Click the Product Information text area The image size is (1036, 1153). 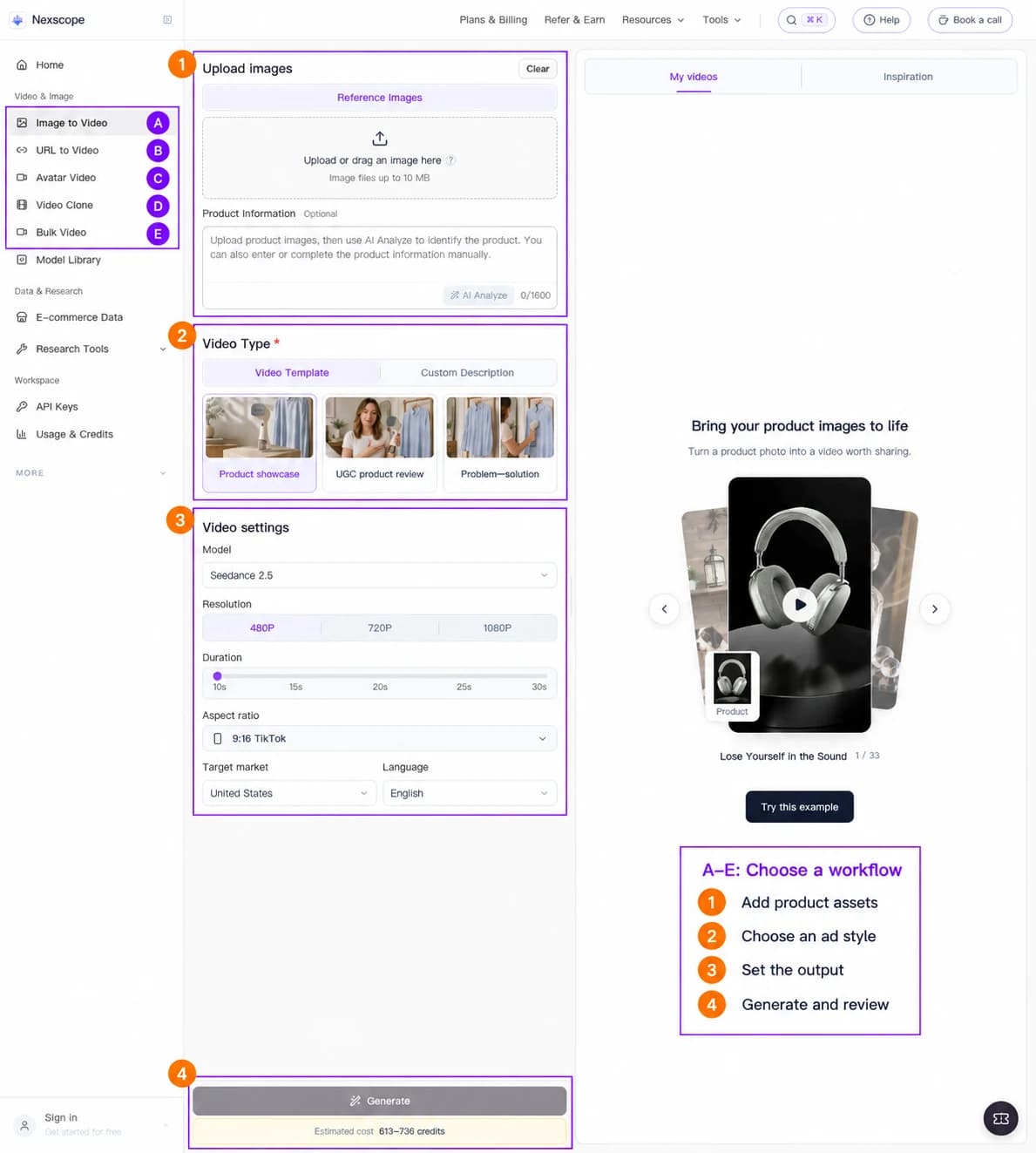click(379, 268)
